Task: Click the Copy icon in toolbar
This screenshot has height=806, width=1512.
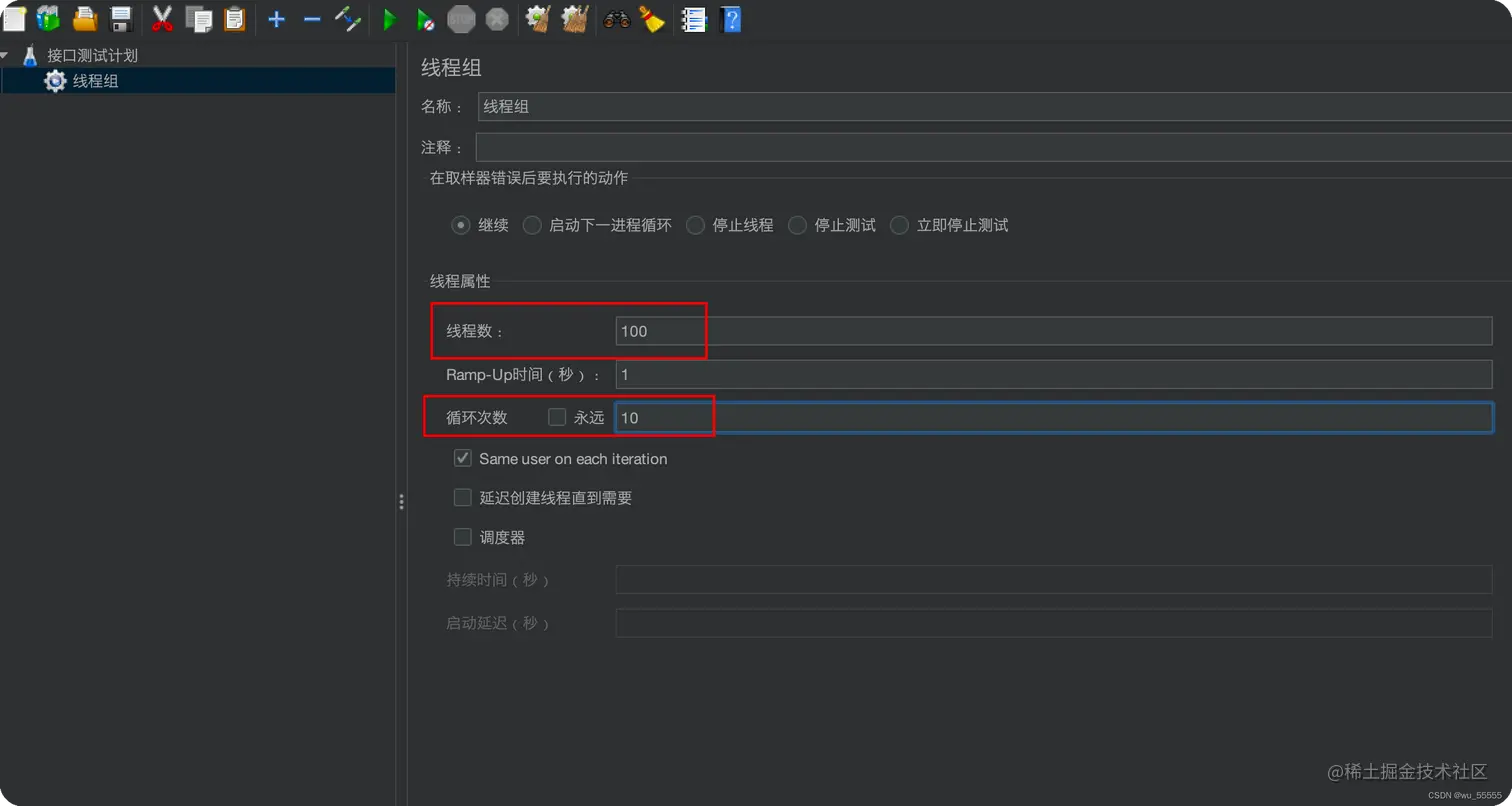Action: point(199,18)
